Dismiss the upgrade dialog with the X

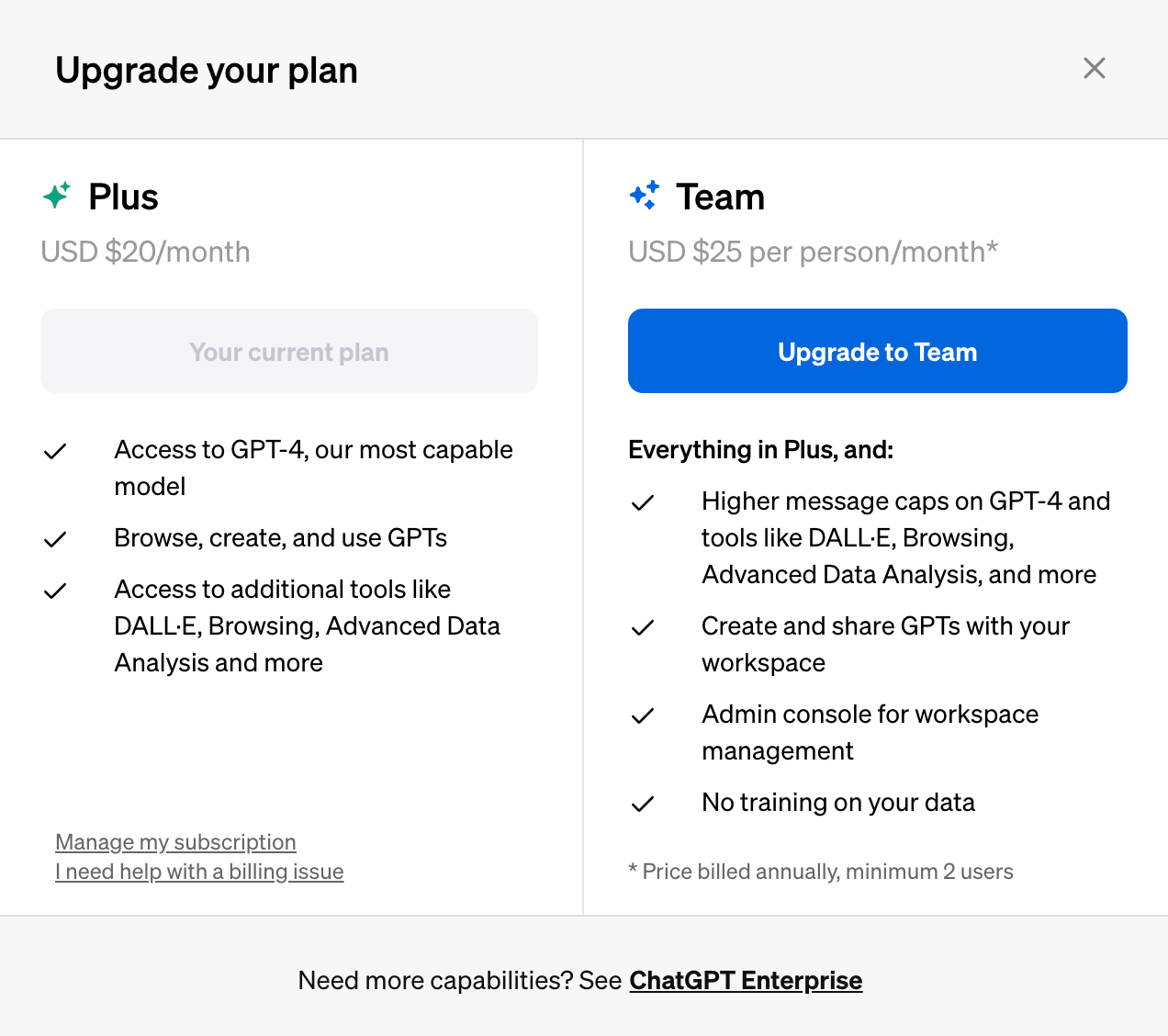1094,68
